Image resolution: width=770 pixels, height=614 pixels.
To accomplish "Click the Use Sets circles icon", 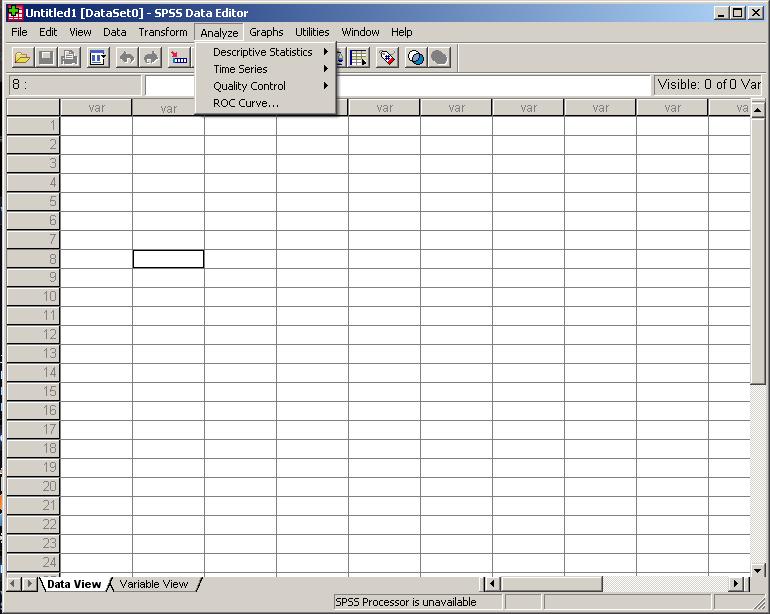I will 415,58.
